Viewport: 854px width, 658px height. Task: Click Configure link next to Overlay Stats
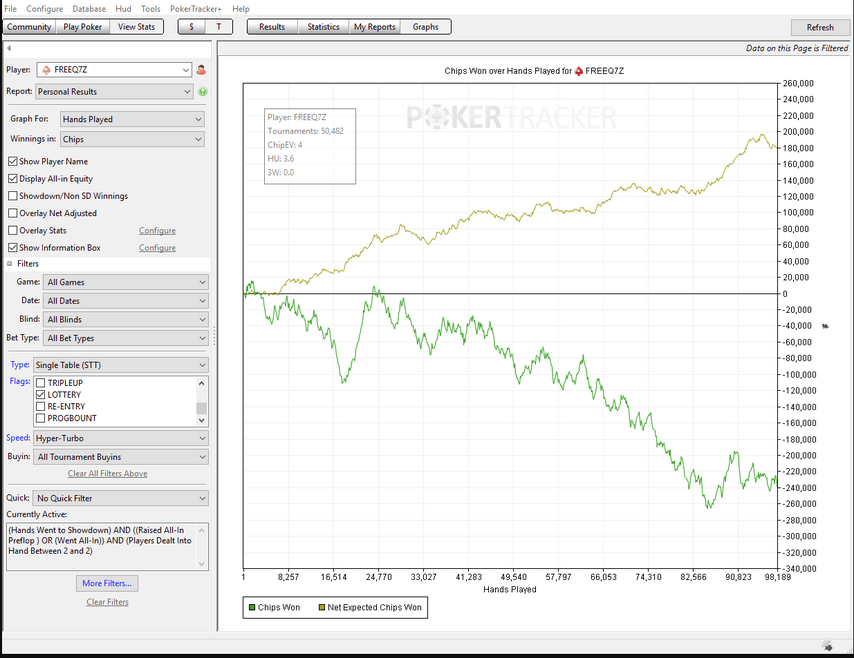[x=157, y=230]
